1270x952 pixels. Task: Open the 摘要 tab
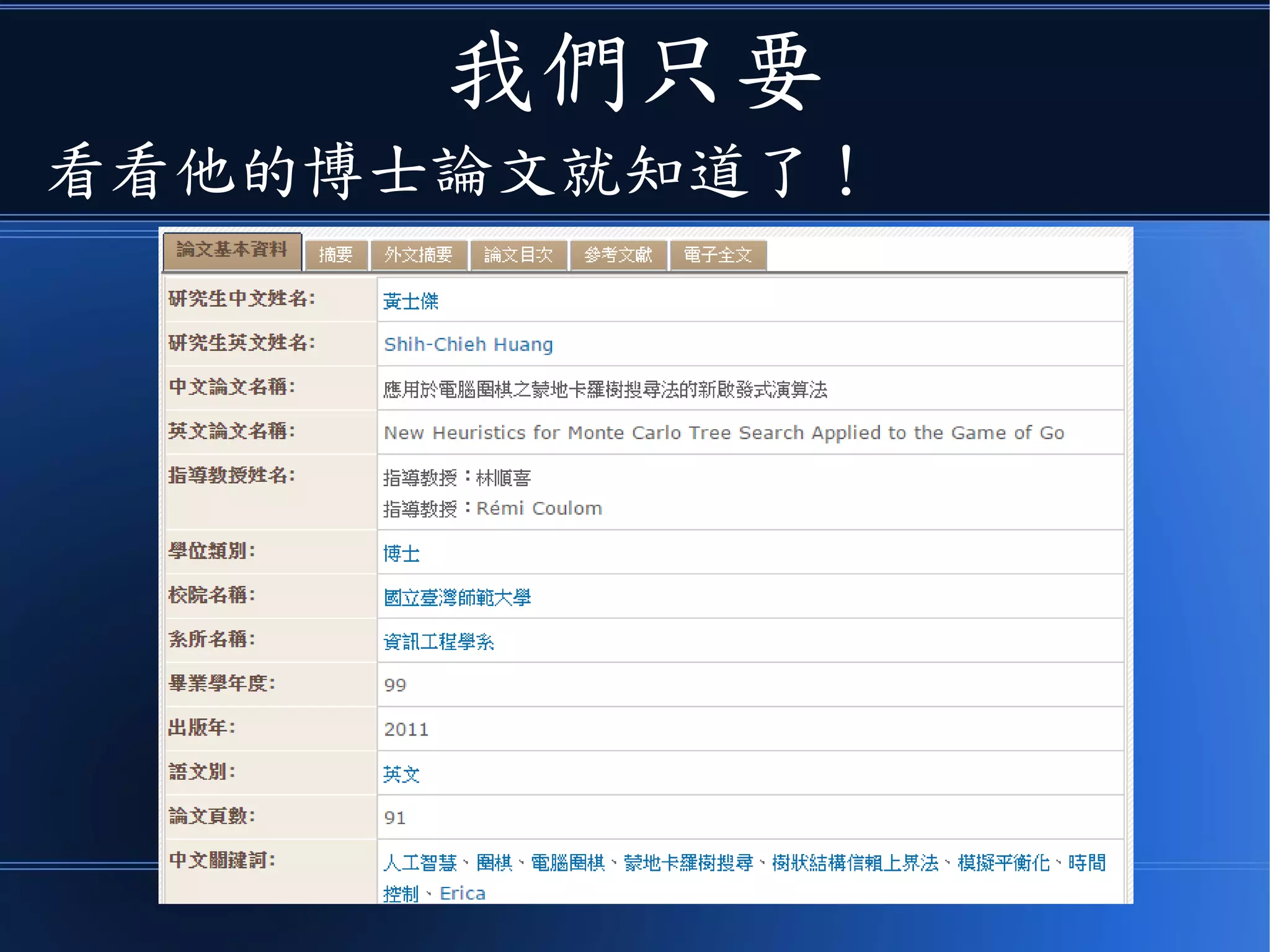coord(336,255)
